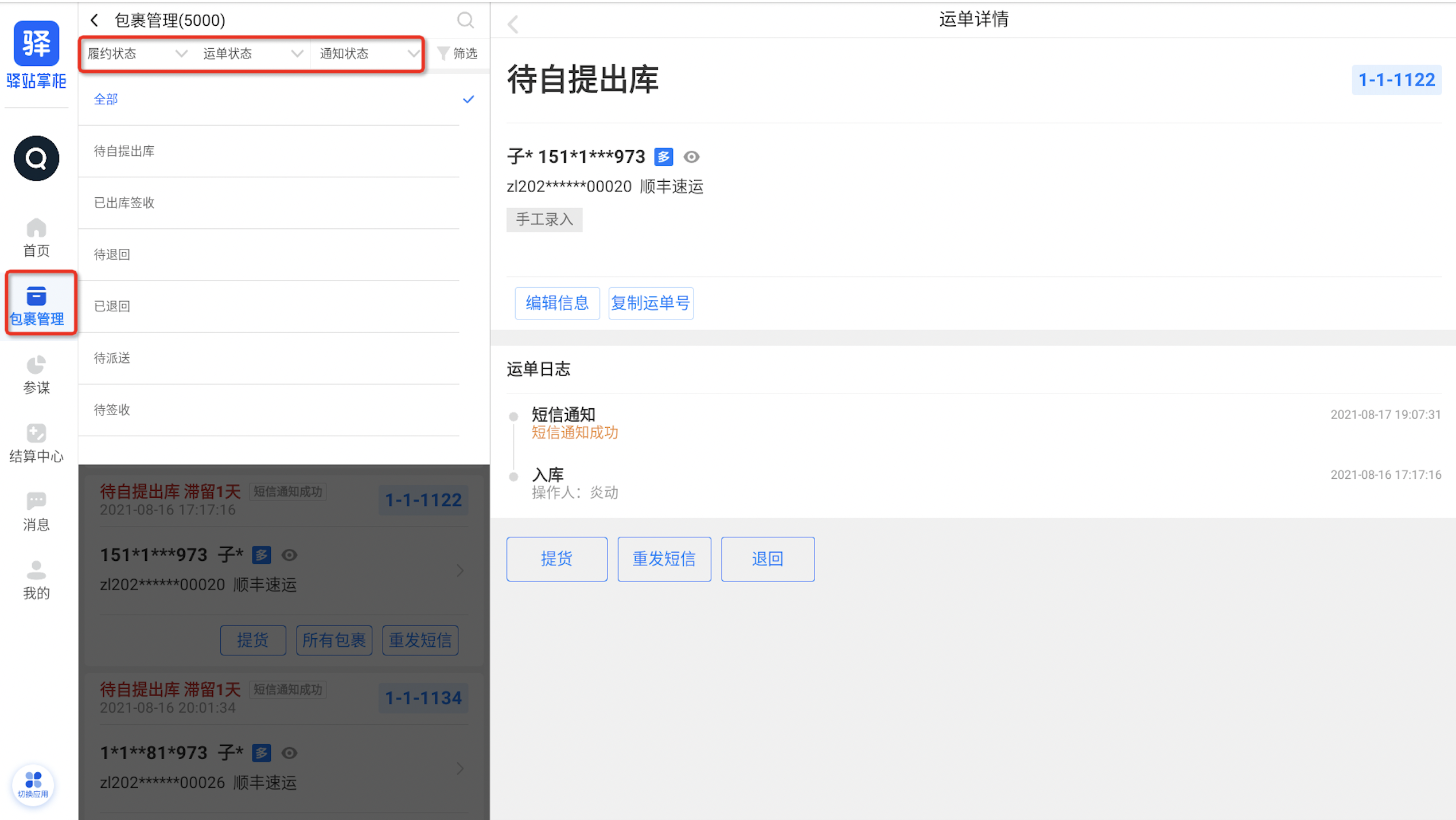Click shelf code 1-1-1134 on list card
This screenshot has height=820, width=1456.
pos(423,698)
